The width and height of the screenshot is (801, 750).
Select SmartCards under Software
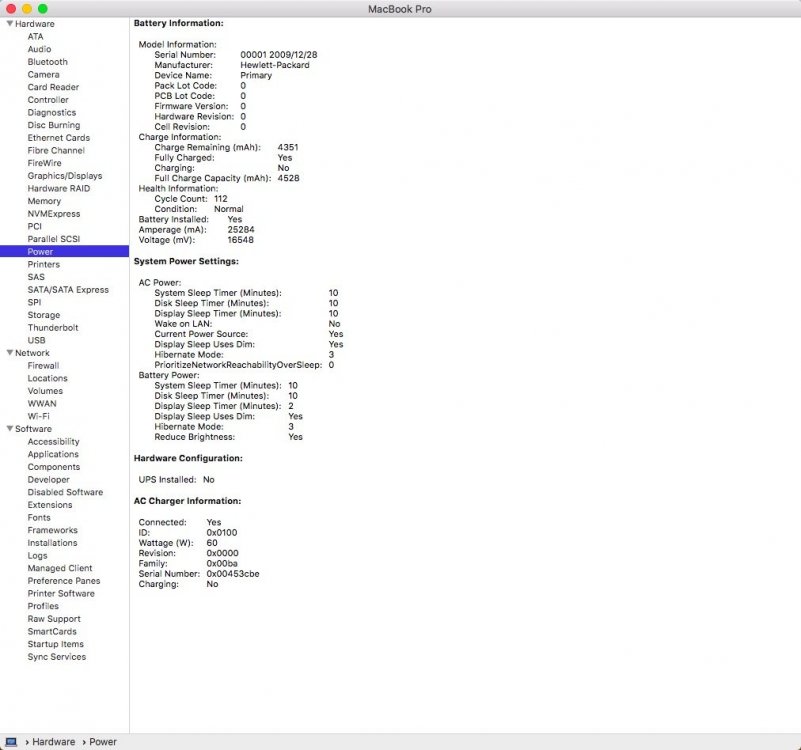(52, 631)
